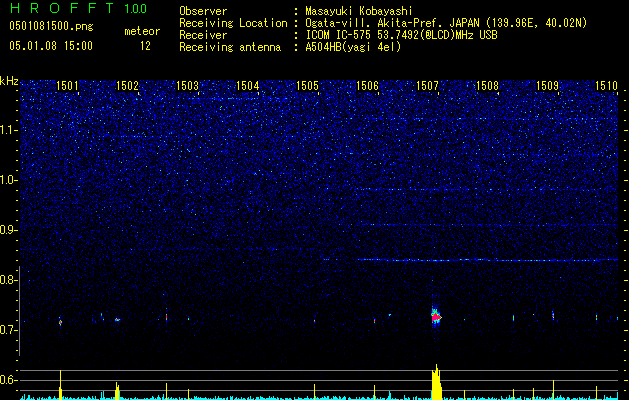Viewport: 629px width, 400px height.
Task: Click the A504HB(yagi 4el) antenna text
Action: tap(353, 47)
